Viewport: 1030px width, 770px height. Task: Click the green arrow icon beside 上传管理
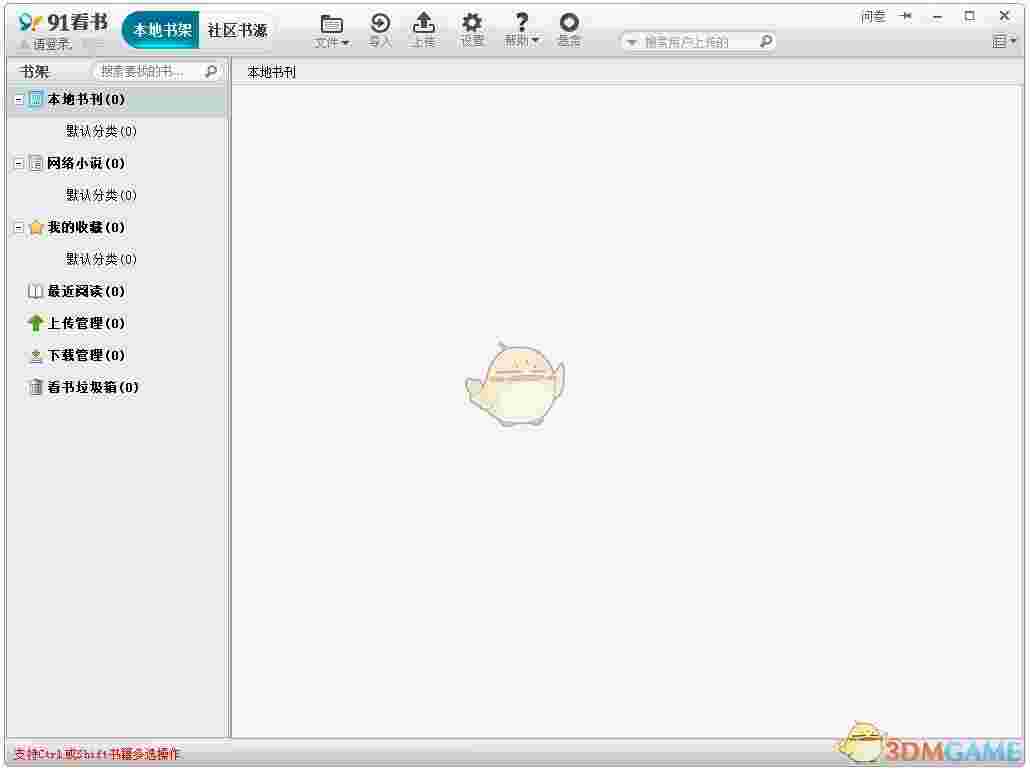[36, 323]
